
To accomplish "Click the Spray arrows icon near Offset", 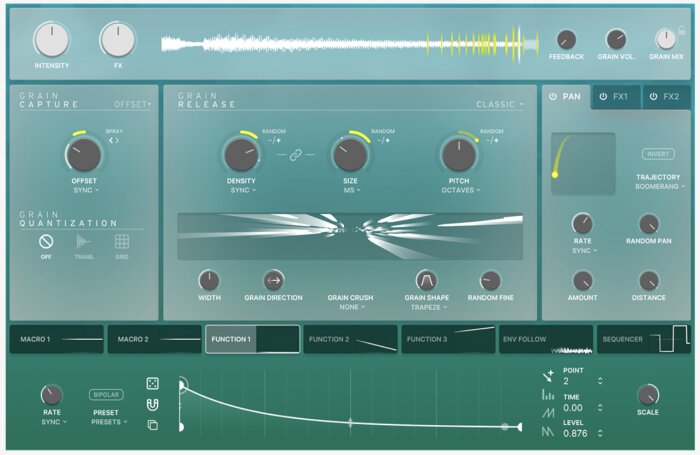I will (x=114, y=141).
